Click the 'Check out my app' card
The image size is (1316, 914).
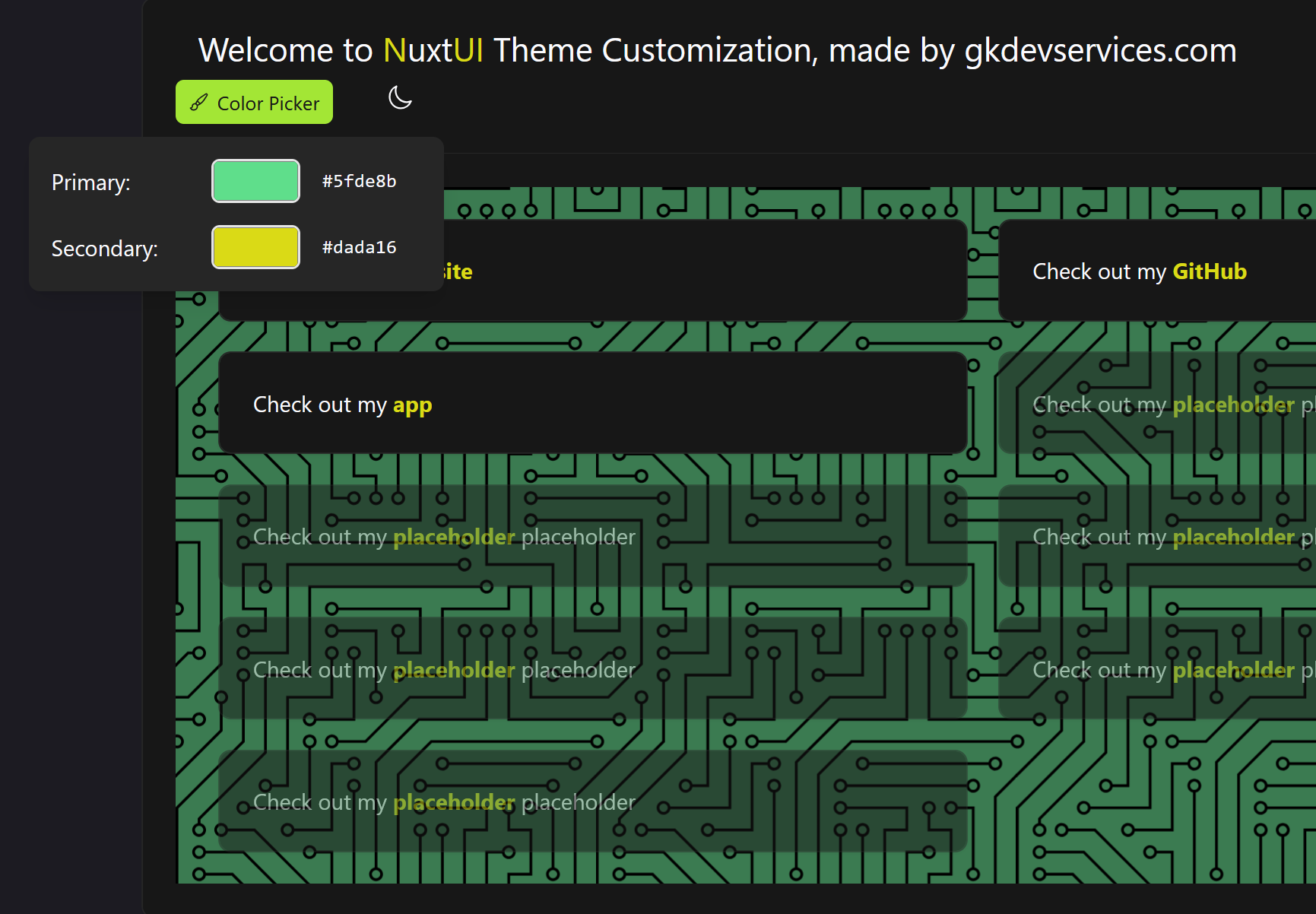tap(593, 403)
